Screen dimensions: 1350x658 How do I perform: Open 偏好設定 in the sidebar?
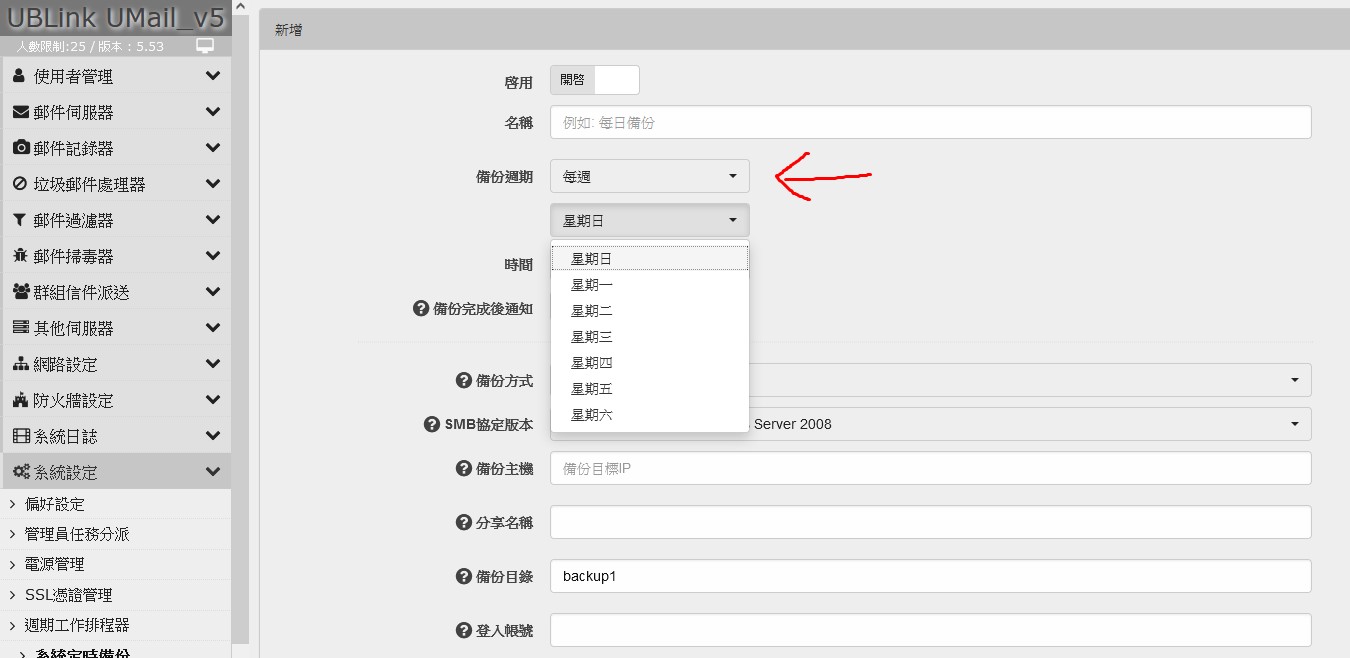click(55, 504)
